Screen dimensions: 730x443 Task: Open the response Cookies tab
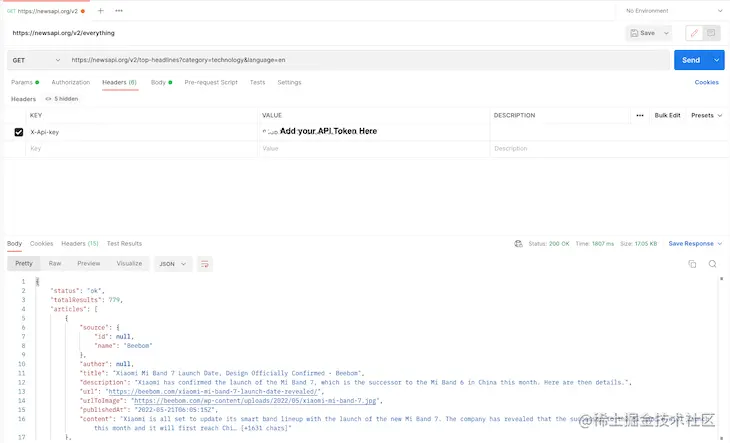pos(41,243)
